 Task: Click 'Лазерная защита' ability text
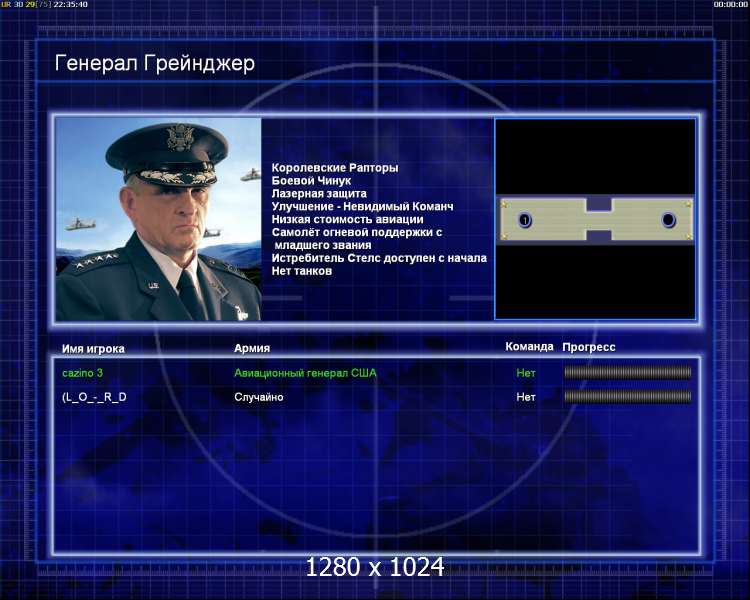319,194
